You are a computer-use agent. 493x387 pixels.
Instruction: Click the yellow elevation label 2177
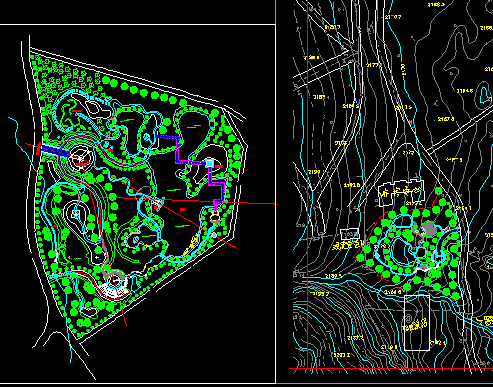pos(373,65)
